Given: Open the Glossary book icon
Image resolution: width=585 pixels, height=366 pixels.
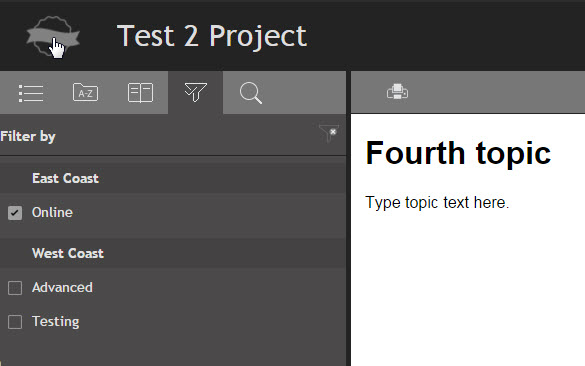Looking at the screenshot, I should click(x=140, y=93).
